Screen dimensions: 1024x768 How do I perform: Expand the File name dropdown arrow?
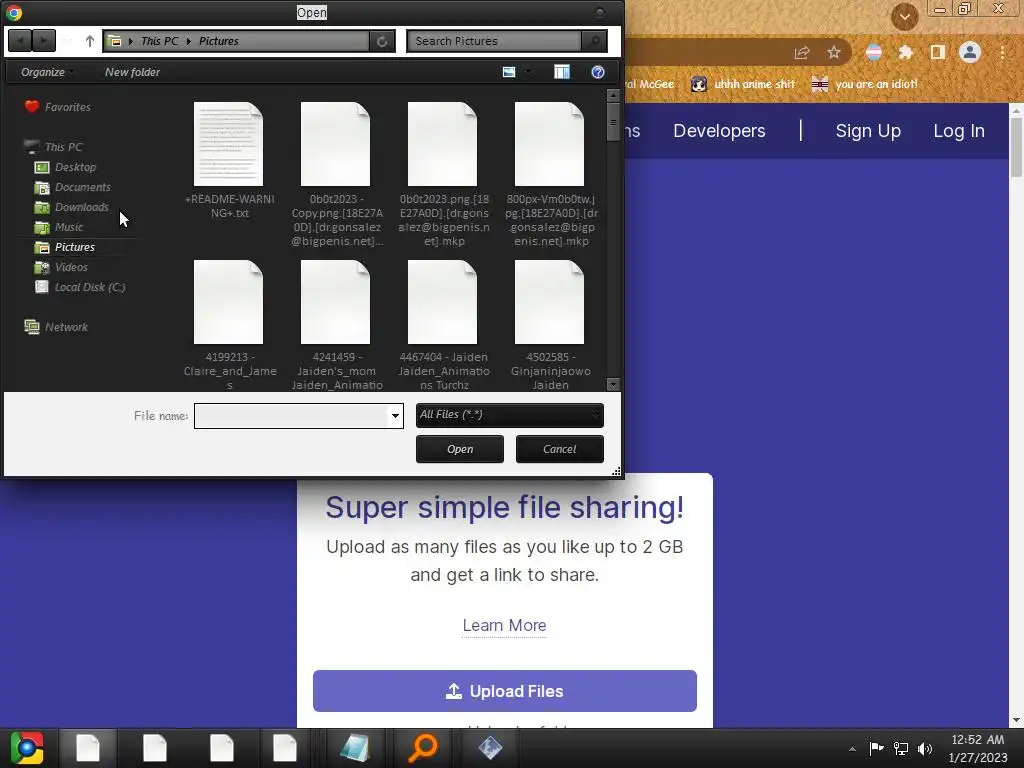point(395,416)
